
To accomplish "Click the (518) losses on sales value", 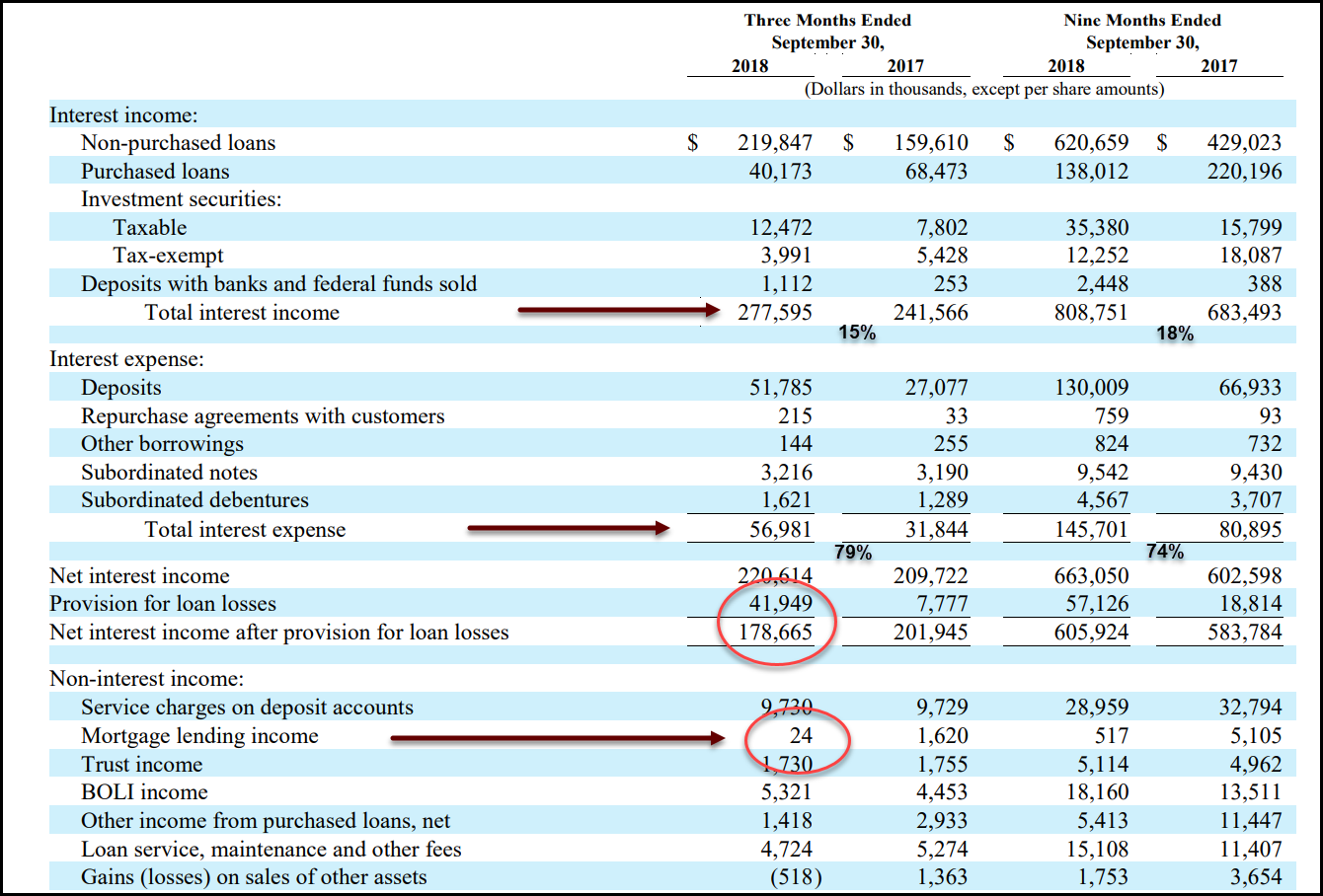I will [x=793, y=875].
